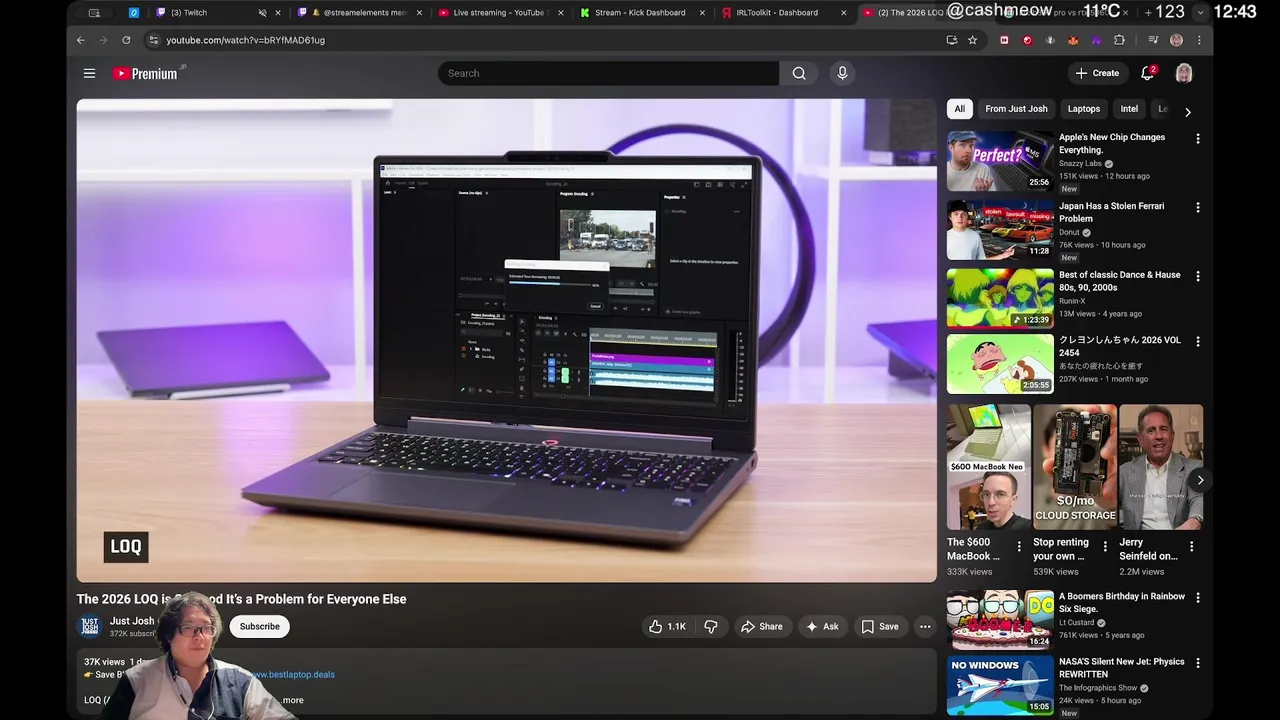Screen dimensions: 1280x720
Task: Open options for NASA's Silent New Jet video
Action: point(1198,663)
